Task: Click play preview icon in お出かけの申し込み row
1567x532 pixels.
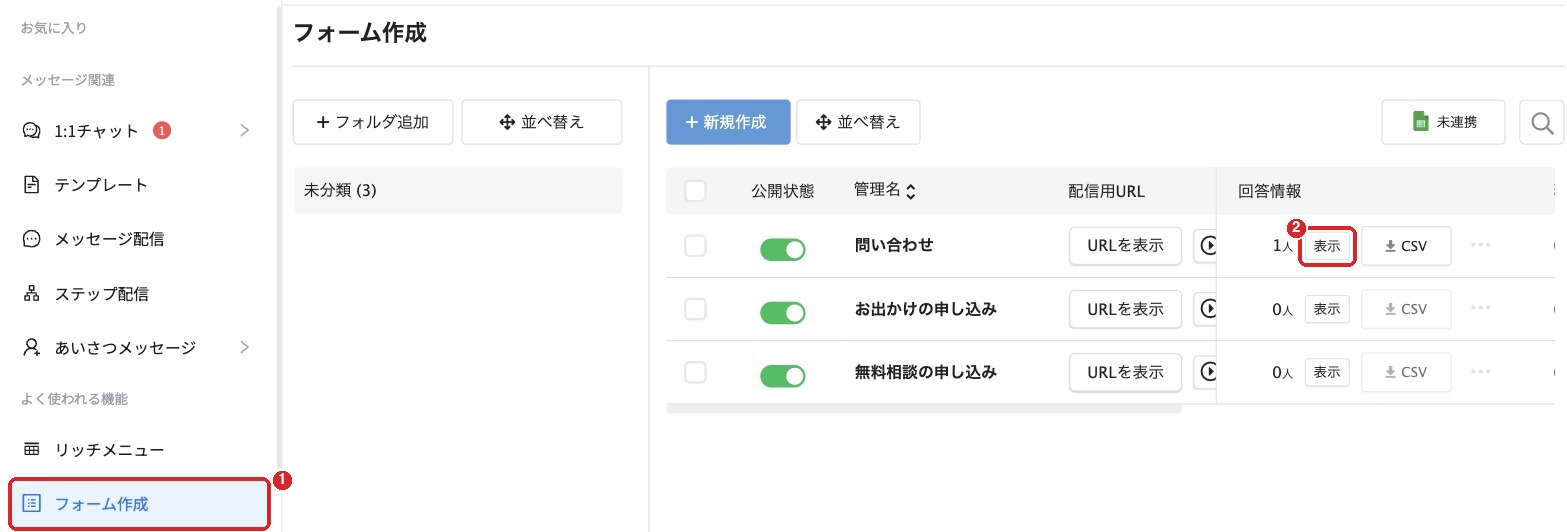Action: pyautogui.click(x=1206, y=310)
